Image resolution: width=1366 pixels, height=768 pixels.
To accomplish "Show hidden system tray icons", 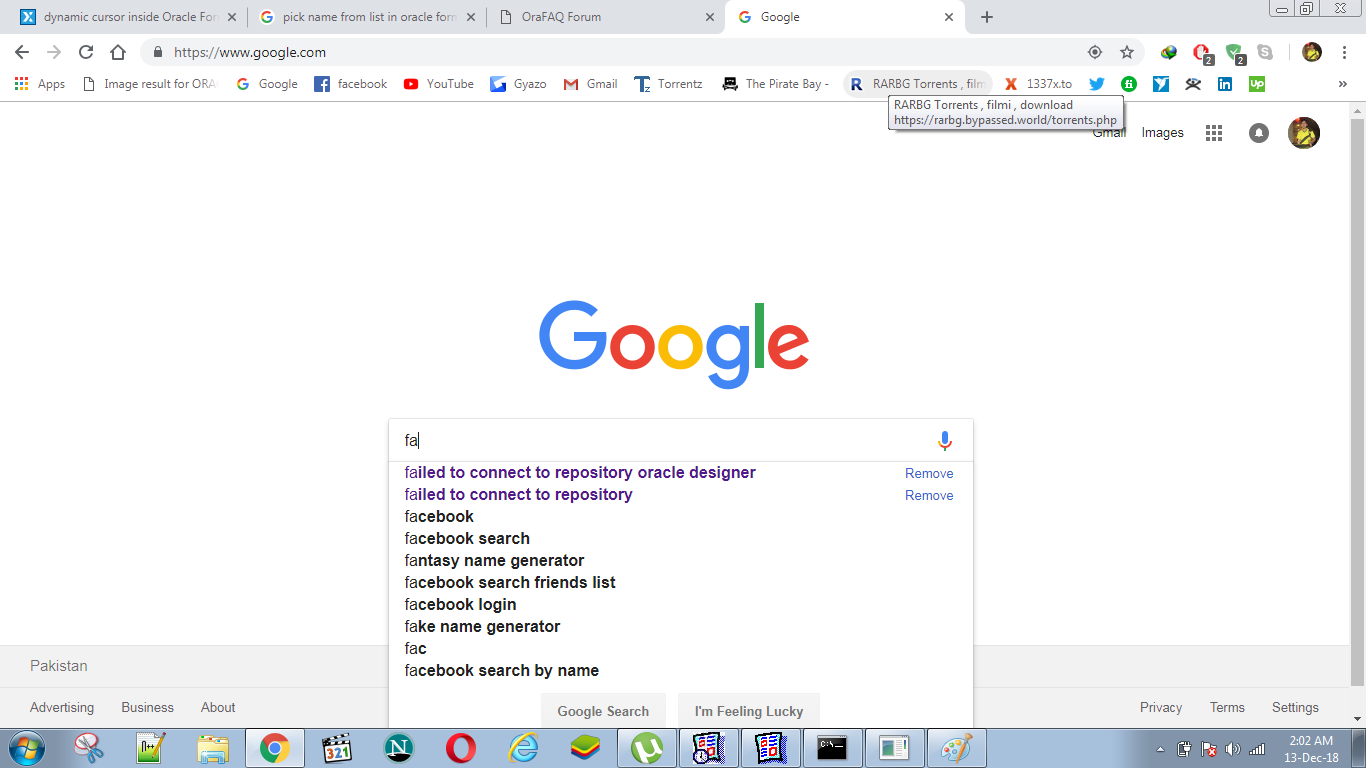I will pyautogui.click(x=1160, y=748).
